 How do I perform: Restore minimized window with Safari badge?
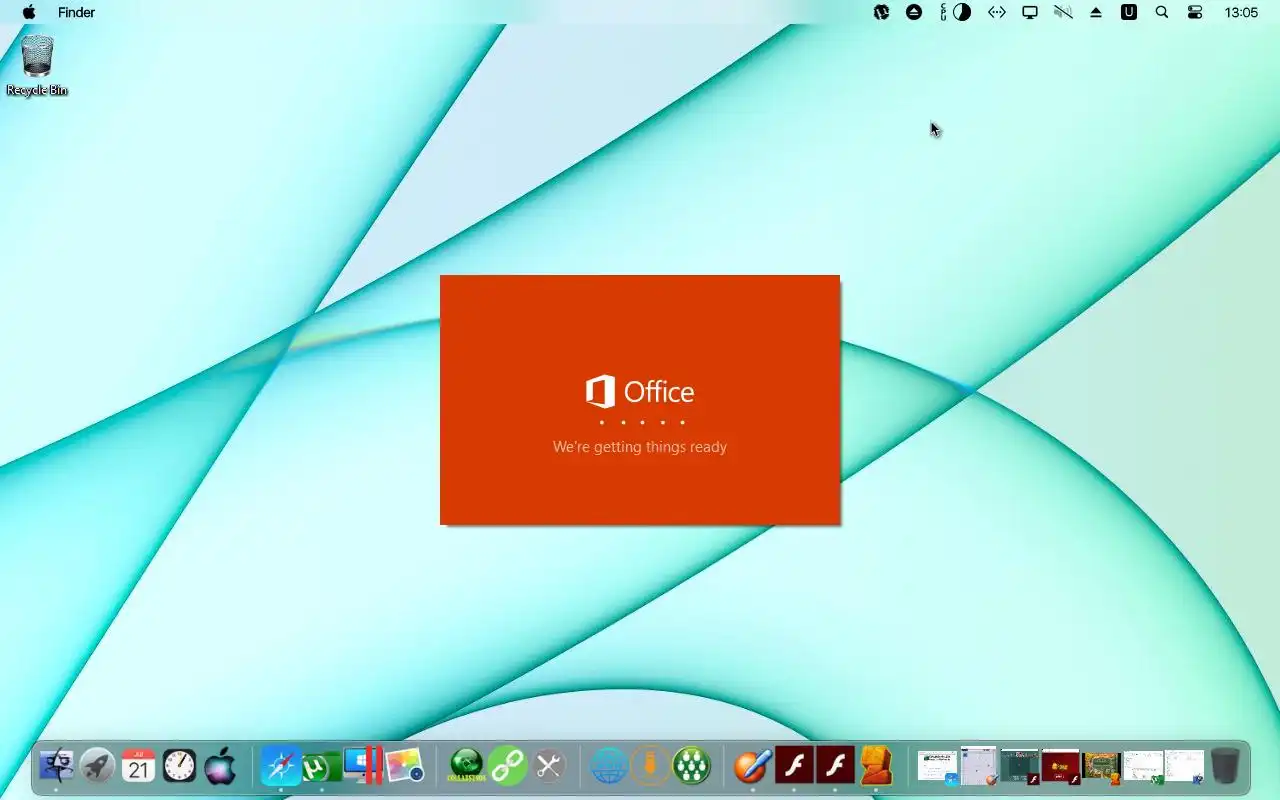point(937,767)
